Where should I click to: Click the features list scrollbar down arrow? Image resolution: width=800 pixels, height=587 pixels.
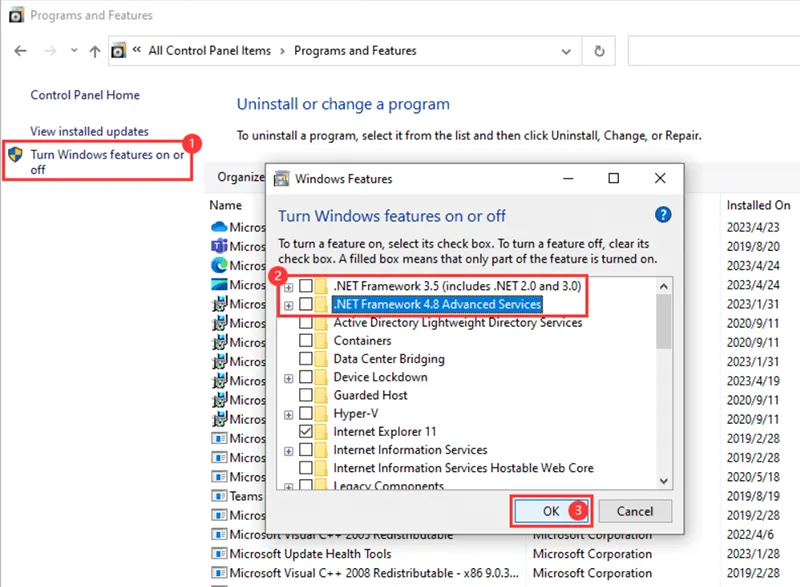[x=664, y=482]
